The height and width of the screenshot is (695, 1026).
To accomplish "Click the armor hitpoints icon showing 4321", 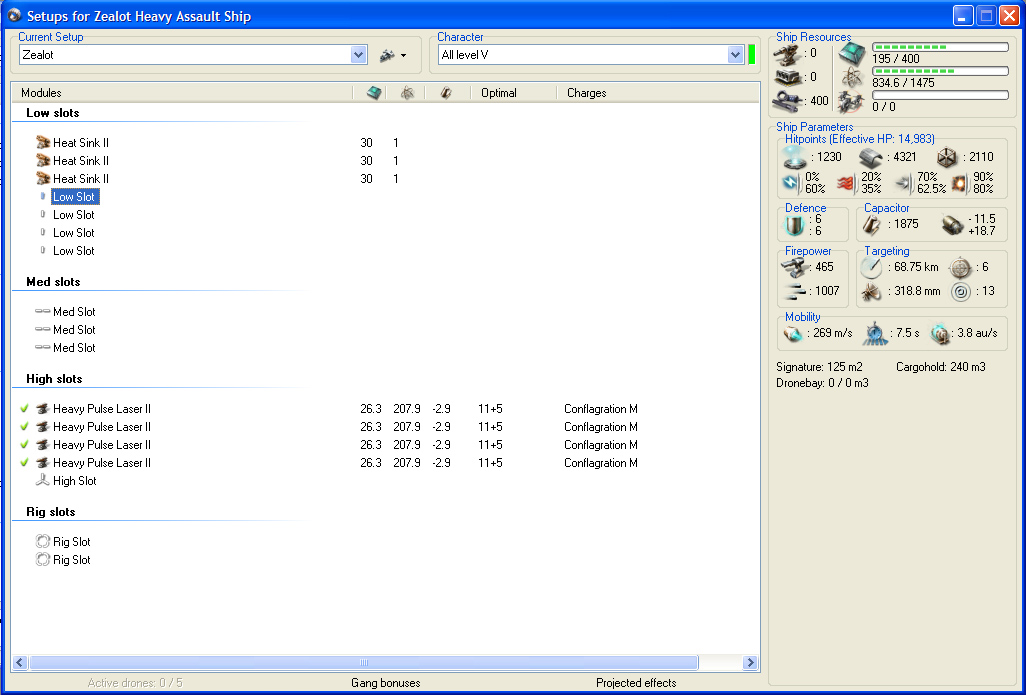I will coord(871,157).
